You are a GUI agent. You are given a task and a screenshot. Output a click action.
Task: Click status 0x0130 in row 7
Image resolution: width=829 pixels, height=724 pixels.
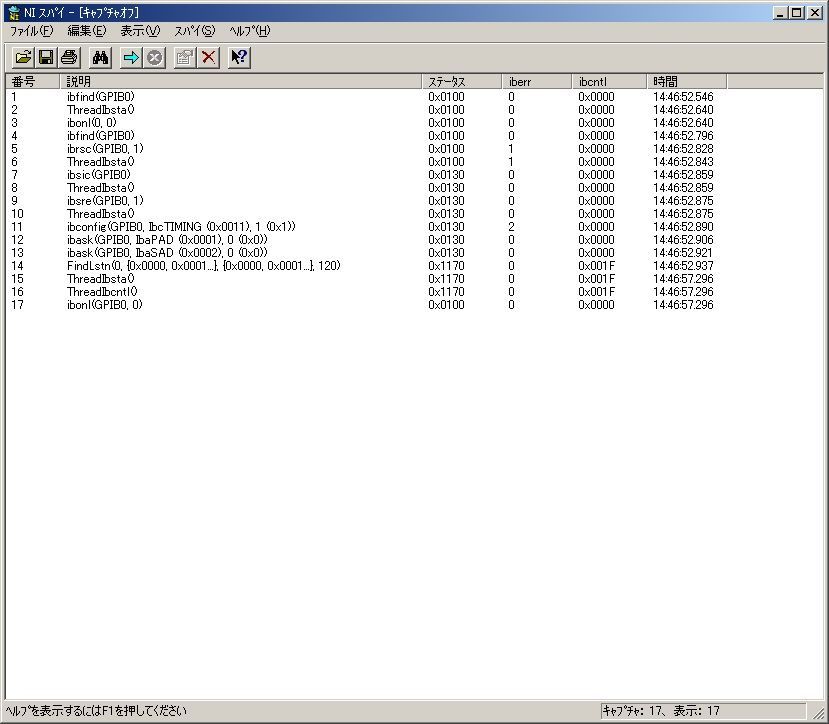(x=446, y=175)
